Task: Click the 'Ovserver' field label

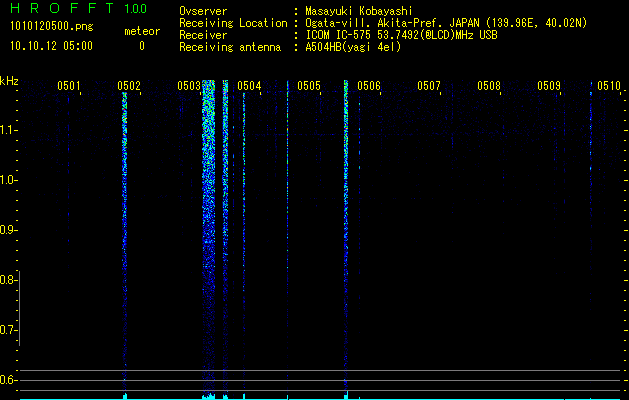Action: click(x=203, y=11)
